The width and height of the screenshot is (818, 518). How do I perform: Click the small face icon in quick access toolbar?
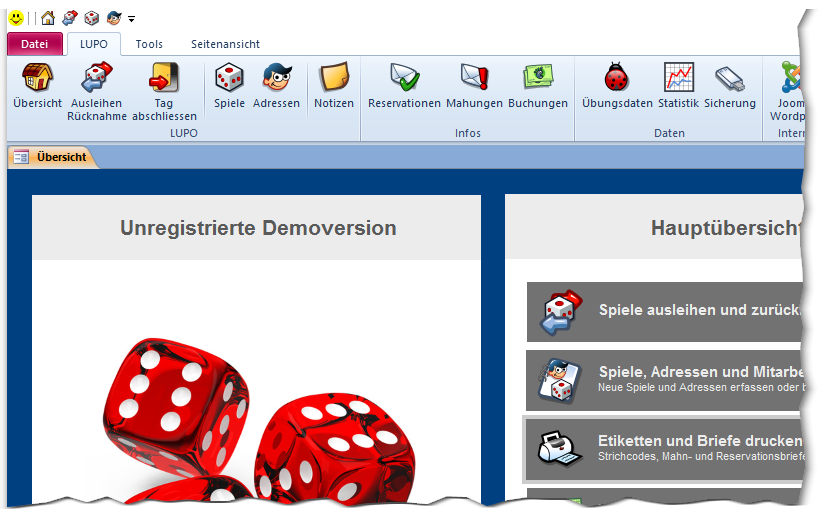[114, 18]
